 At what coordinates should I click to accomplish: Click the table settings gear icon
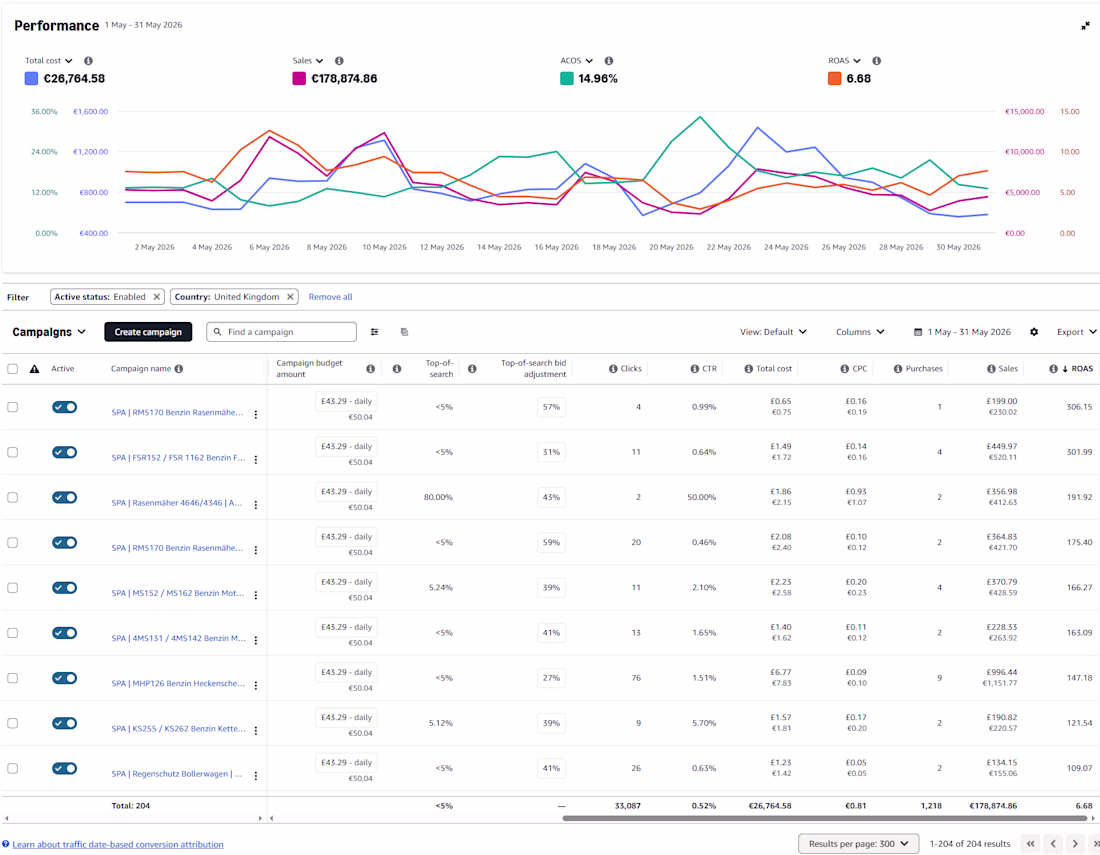point(1034,332)
